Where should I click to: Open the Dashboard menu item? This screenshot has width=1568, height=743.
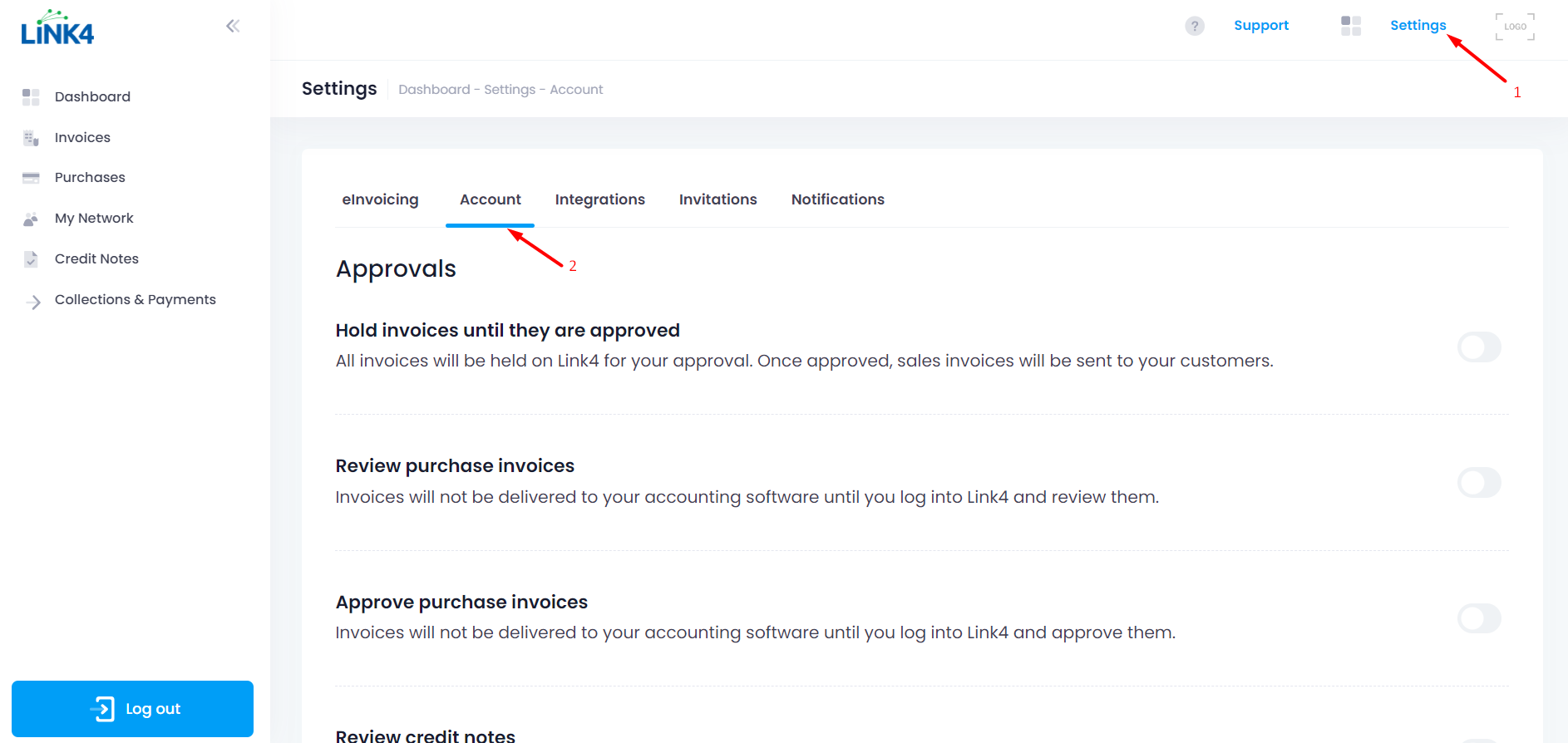pyautogui.click(x=92, y=96)
